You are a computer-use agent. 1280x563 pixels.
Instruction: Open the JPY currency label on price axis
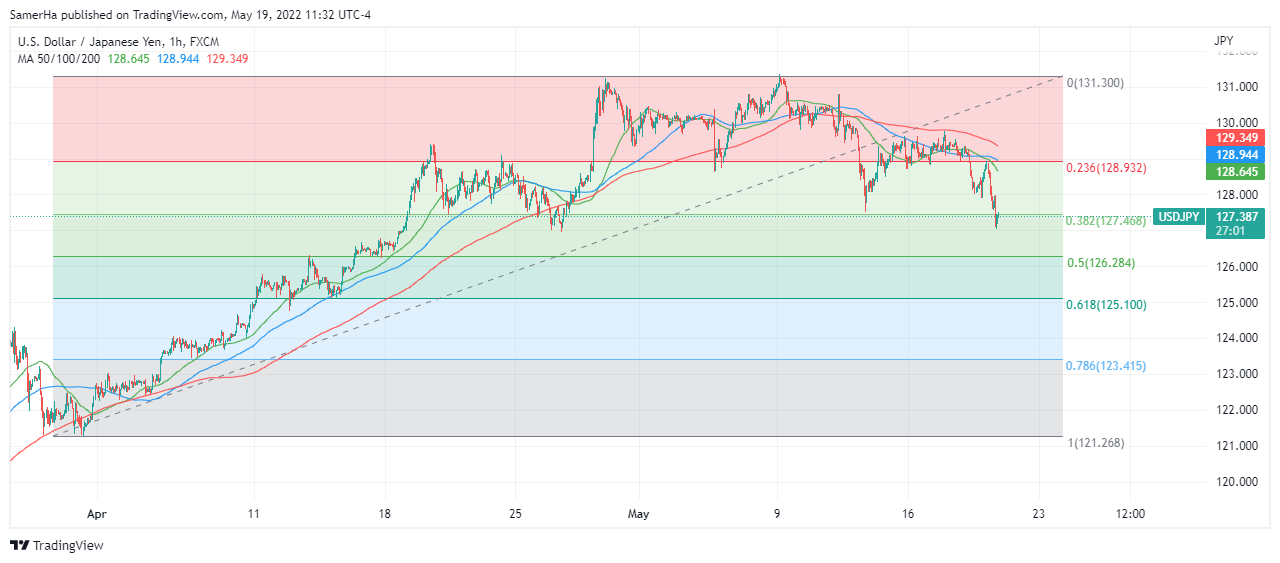(x=1223, y=41)
